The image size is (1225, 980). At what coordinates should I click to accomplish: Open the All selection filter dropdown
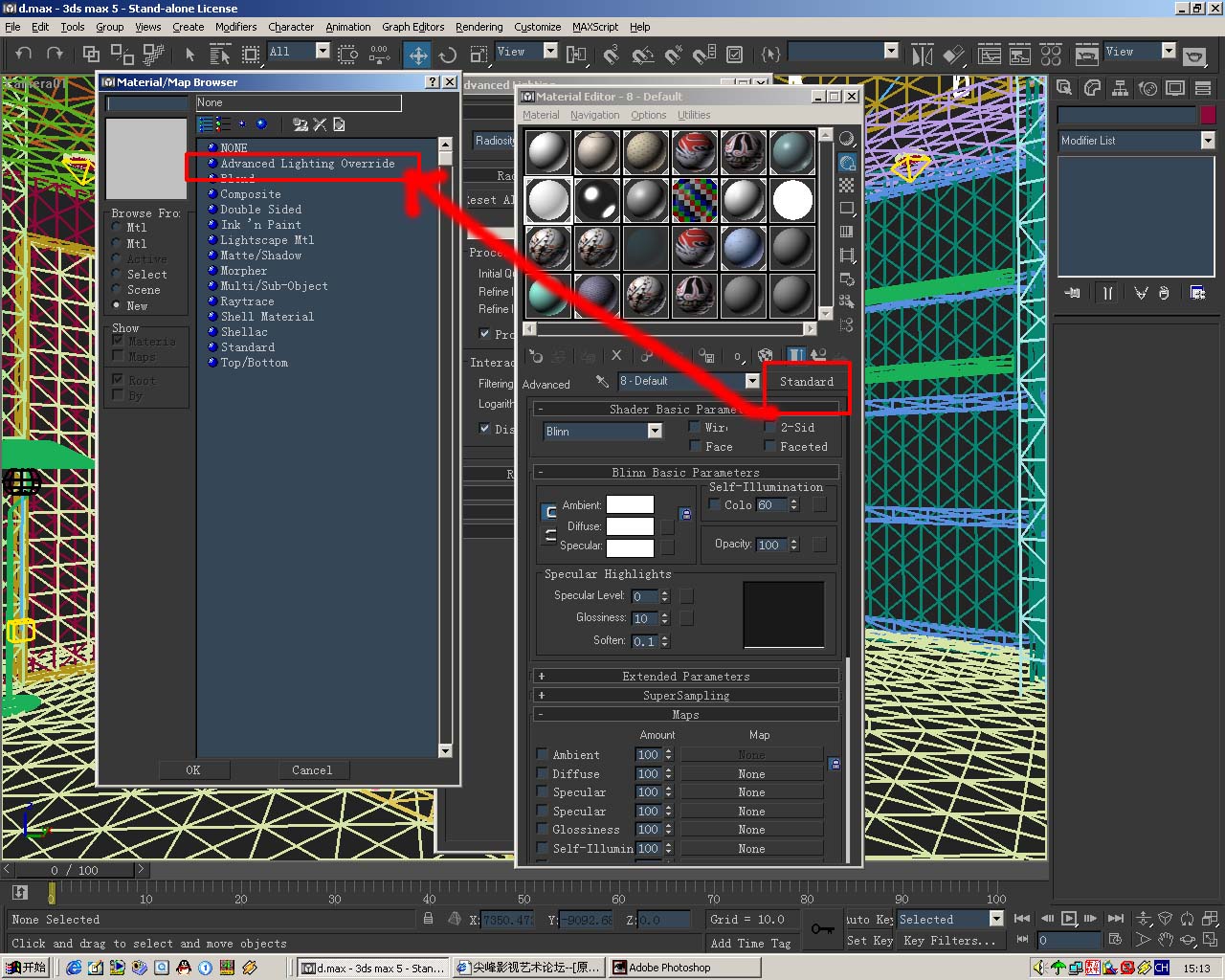(x=323, y=51)
